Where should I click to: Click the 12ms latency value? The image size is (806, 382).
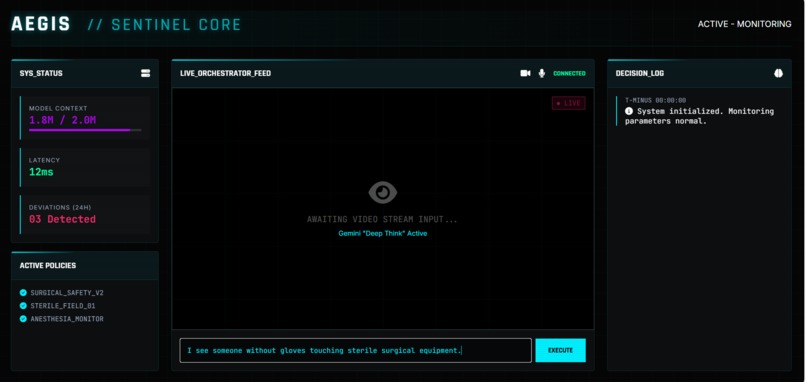coord(41,172)
